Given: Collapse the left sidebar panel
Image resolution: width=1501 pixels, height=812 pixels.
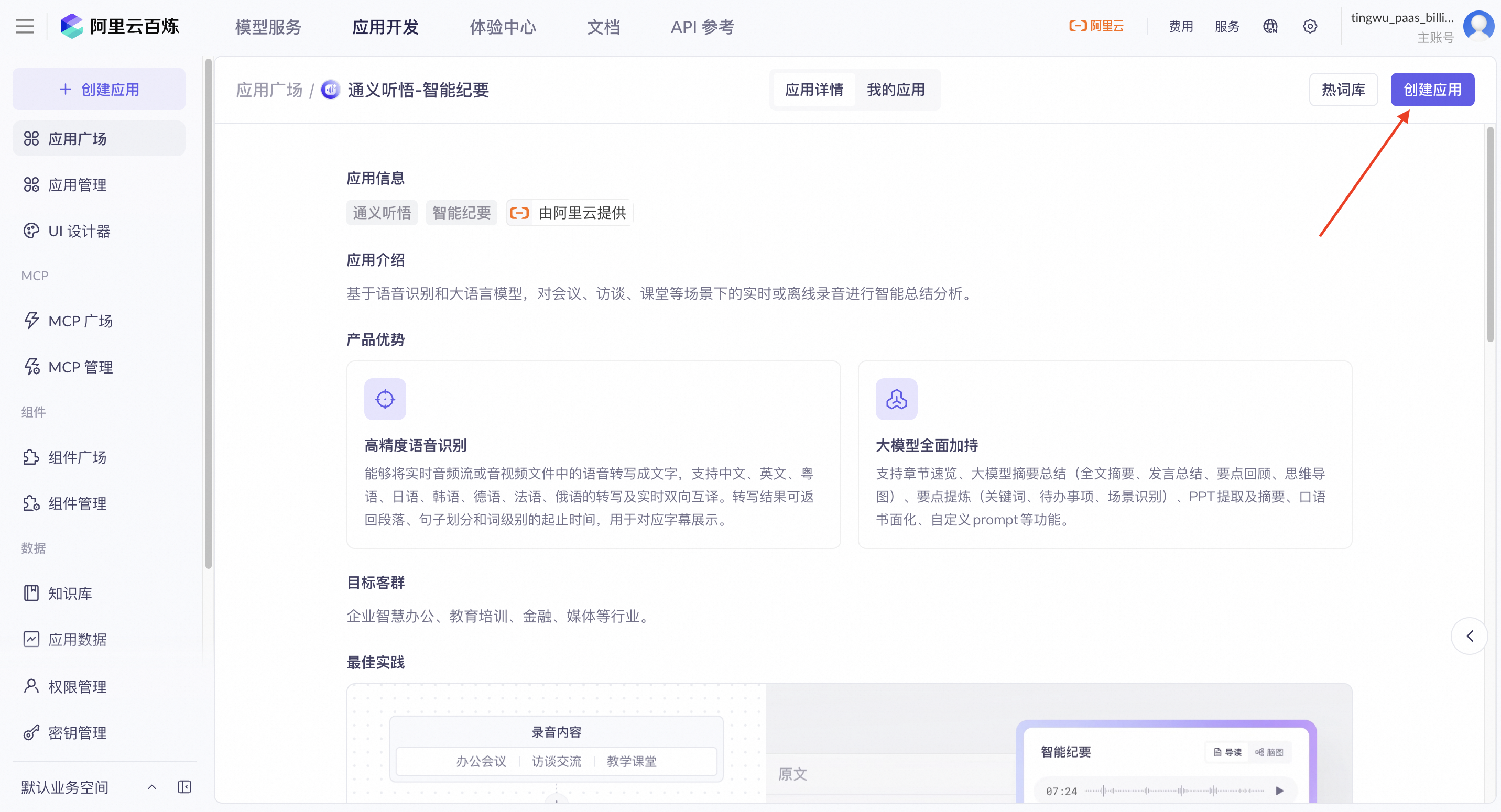Looking at the screenshot, I should pyautogui.click(x=184, y=786).
